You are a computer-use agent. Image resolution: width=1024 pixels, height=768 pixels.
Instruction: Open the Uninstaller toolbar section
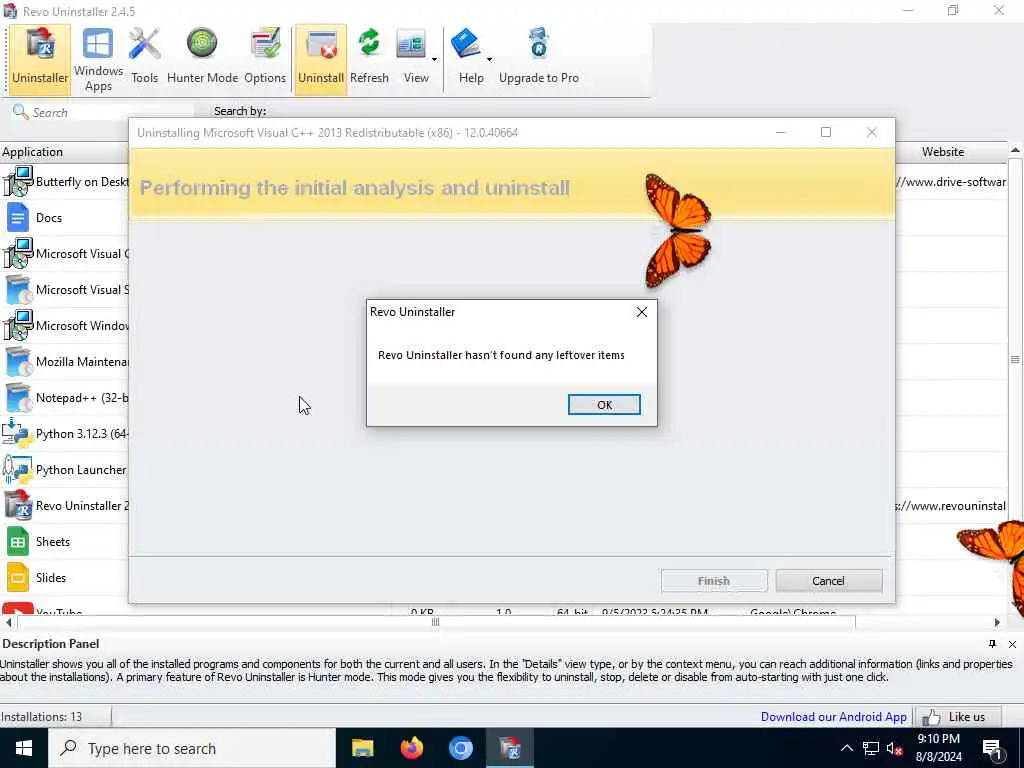click(x=40, y=59)
